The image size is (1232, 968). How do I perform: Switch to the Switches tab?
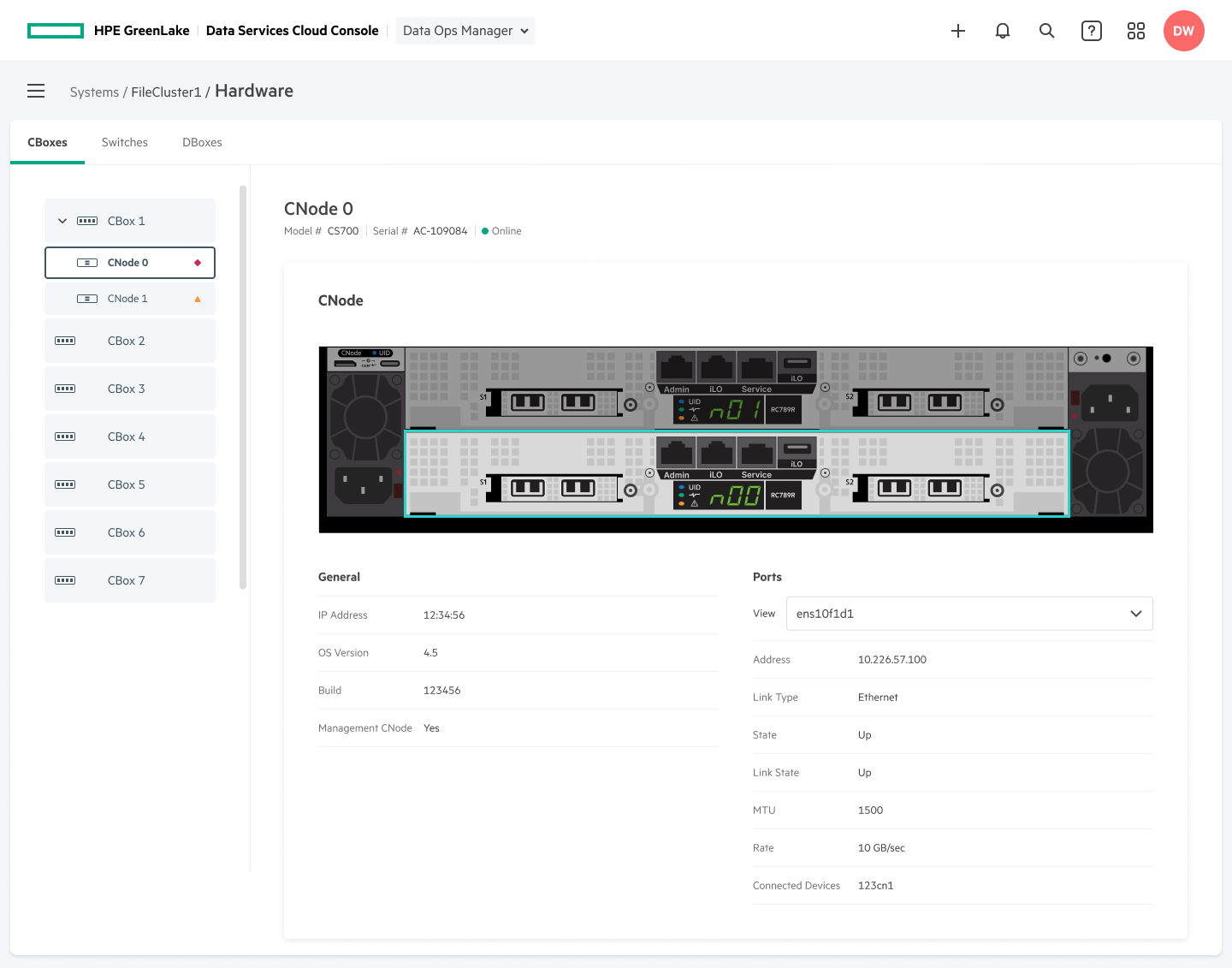pyautogui.click(x=125, y=142)
